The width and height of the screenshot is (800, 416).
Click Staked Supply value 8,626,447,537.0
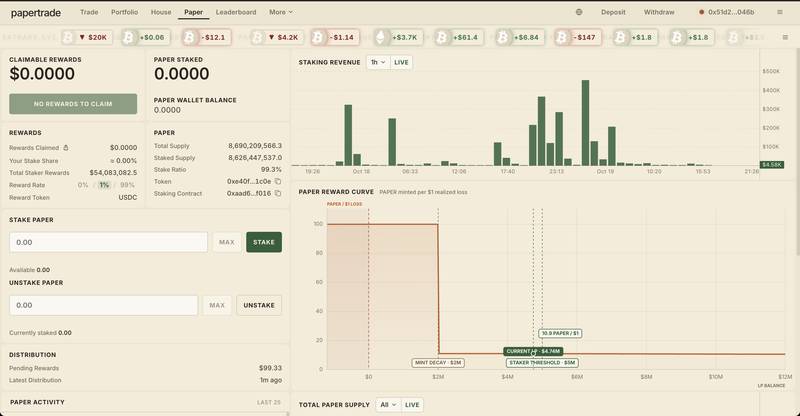point(255,158)
